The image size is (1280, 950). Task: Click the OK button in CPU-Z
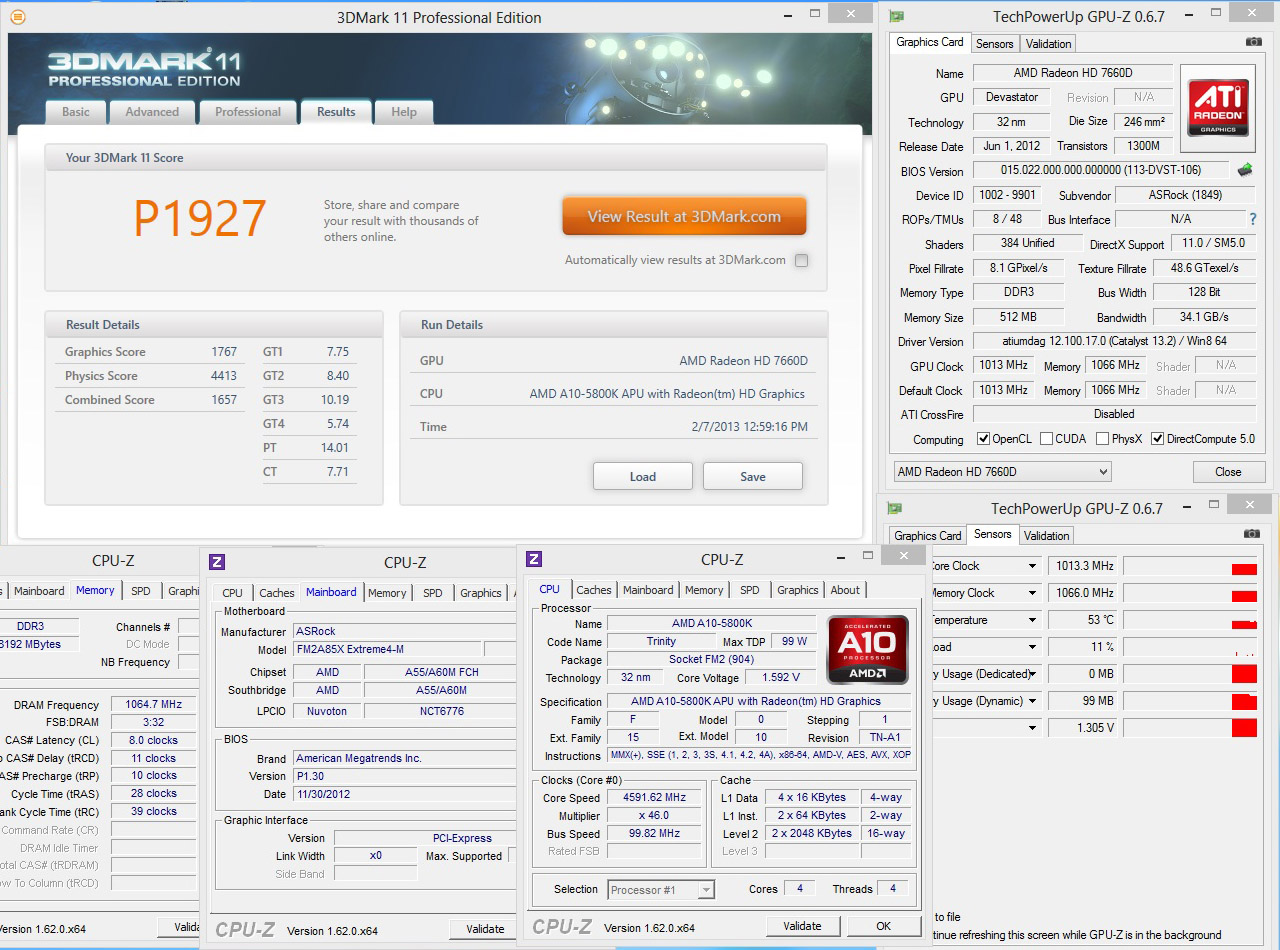(x=884, y=926)
